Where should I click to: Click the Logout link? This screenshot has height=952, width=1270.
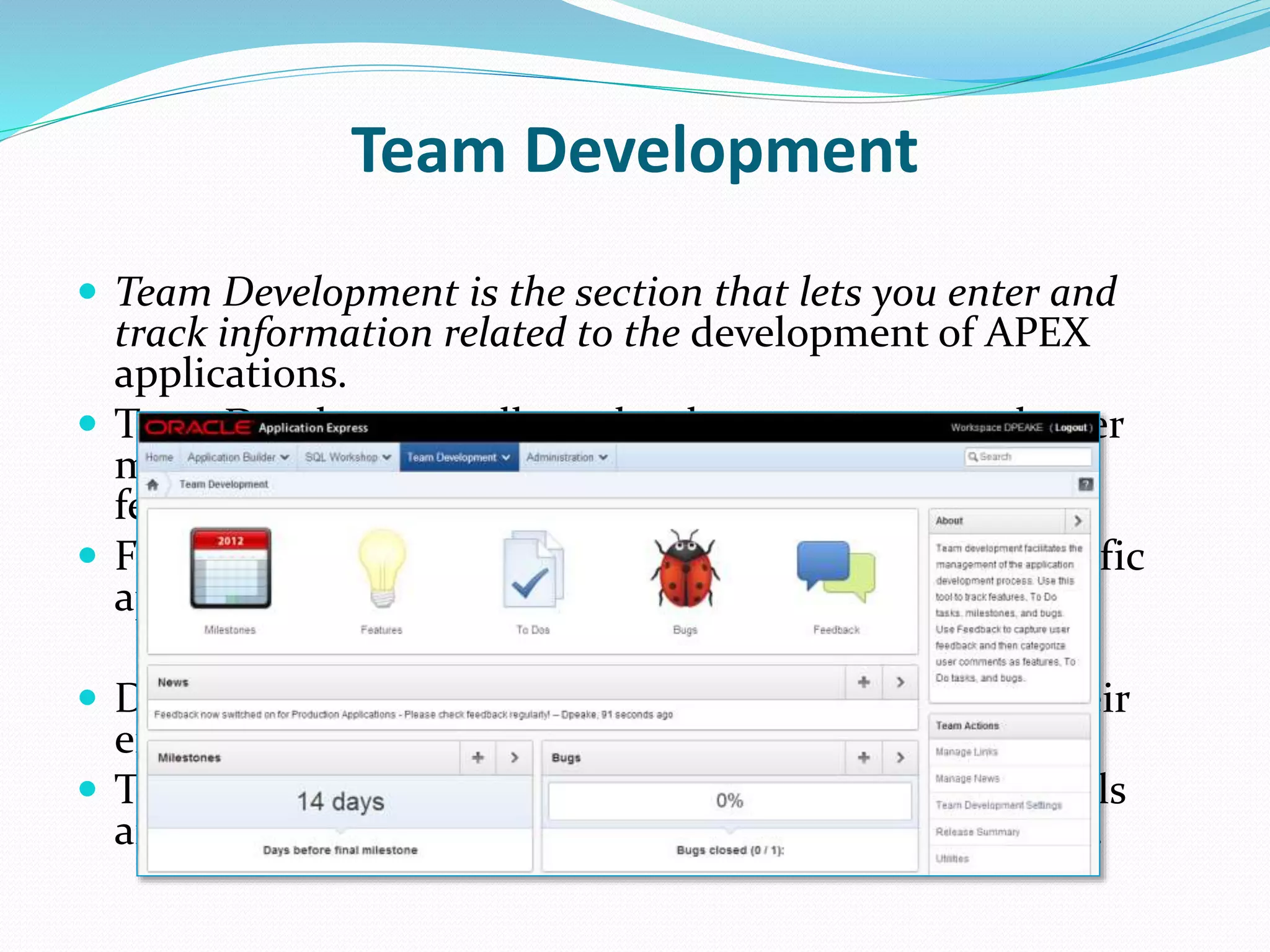[1070, 428]
